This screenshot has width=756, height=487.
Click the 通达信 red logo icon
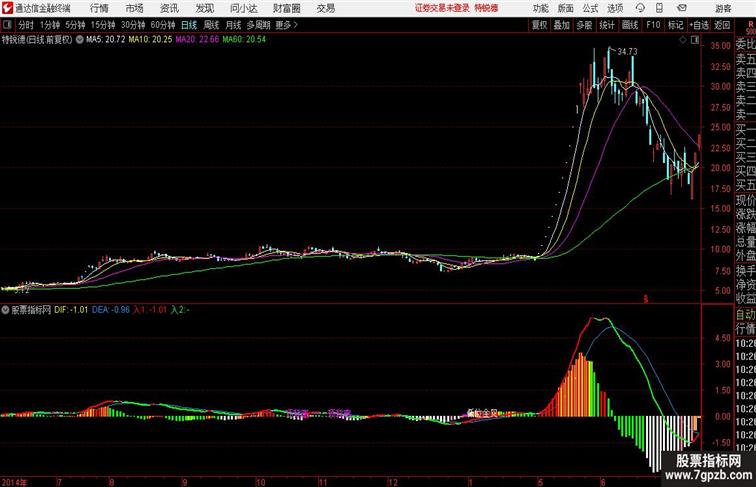coord(7,8)
